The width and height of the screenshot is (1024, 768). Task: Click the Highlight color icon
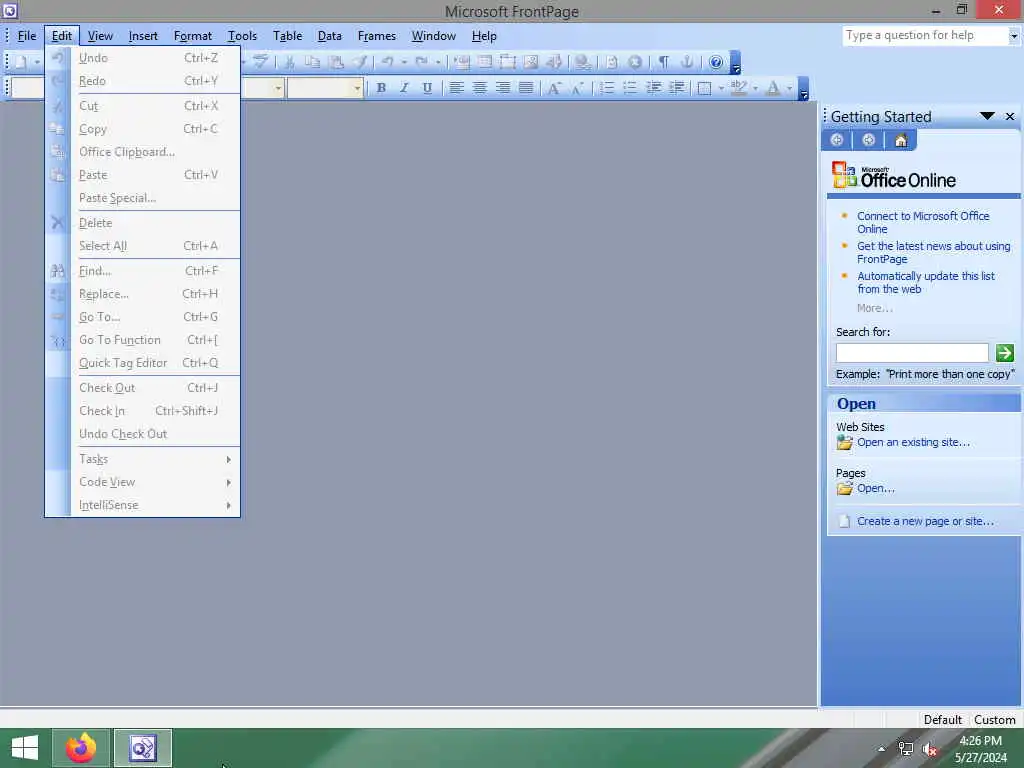739,88
